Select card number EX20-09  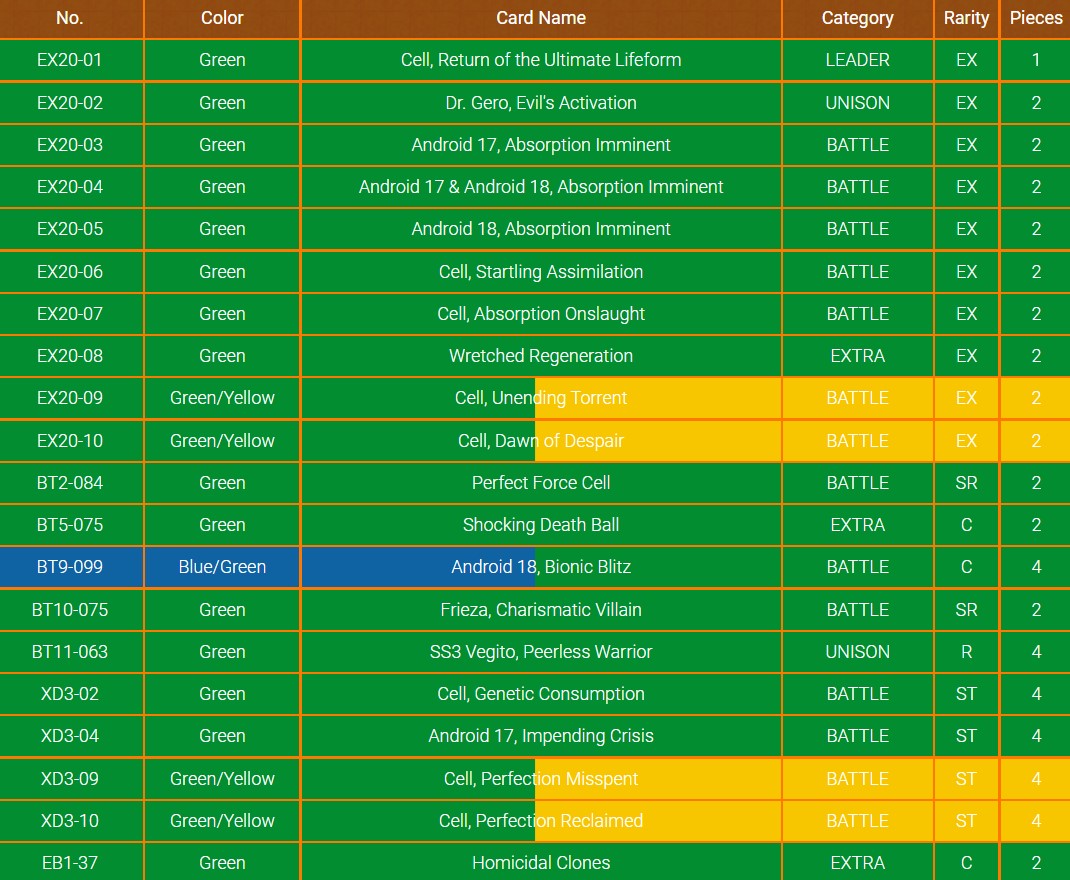tap(70, 398)
